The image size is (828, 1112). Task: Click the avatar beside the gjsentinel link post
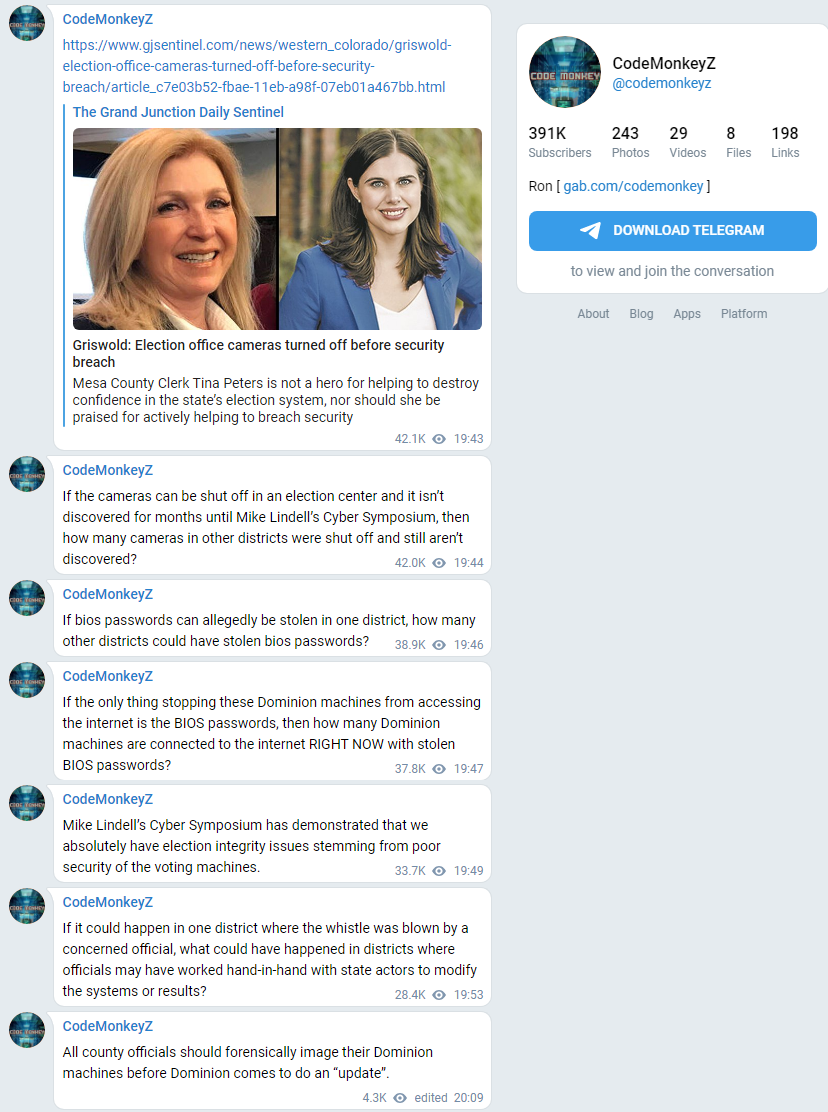[27, 23]
